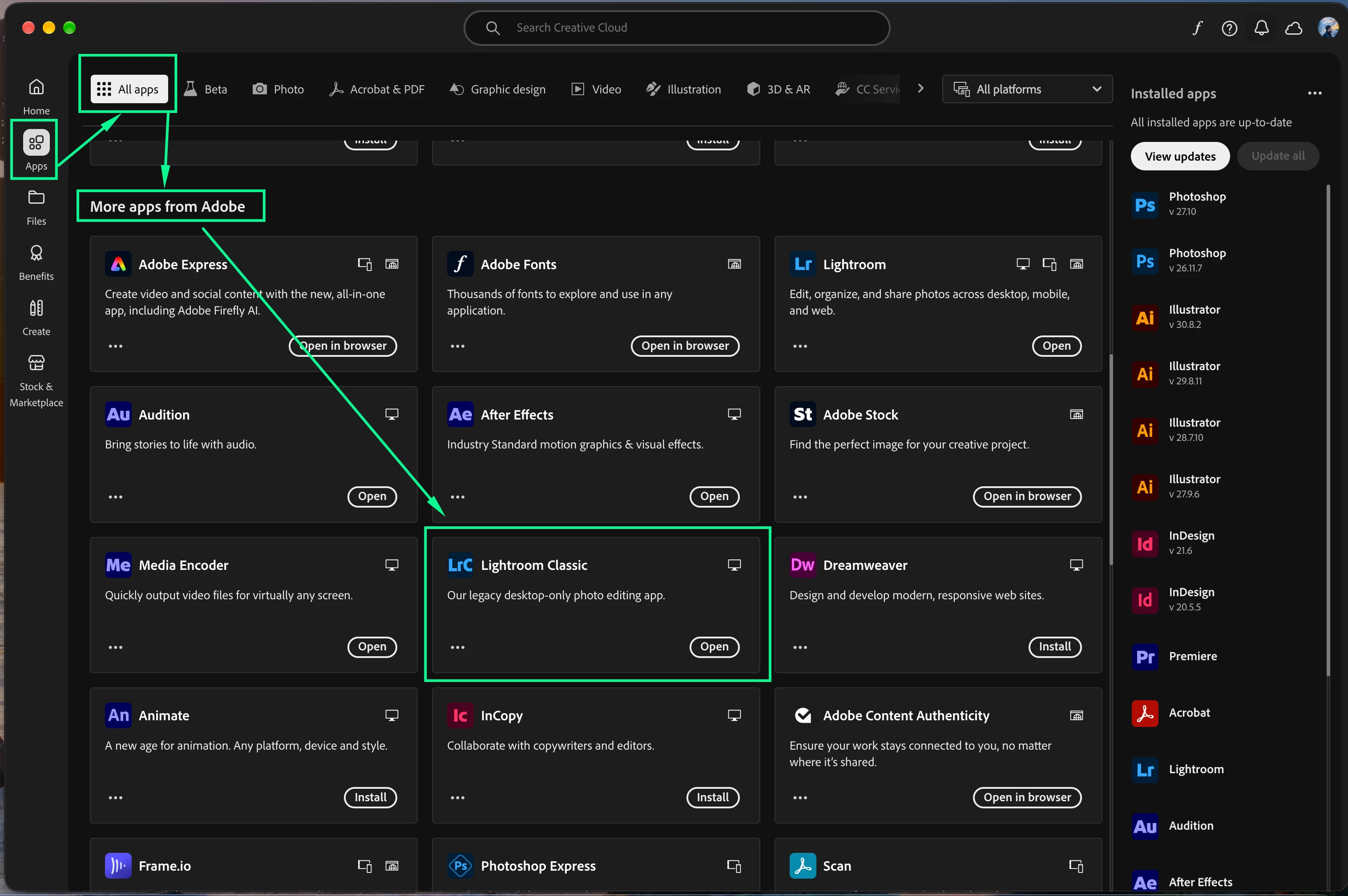Open the help question mark icon
This screenshot has height=896, width=1348.
(1229, 28)
